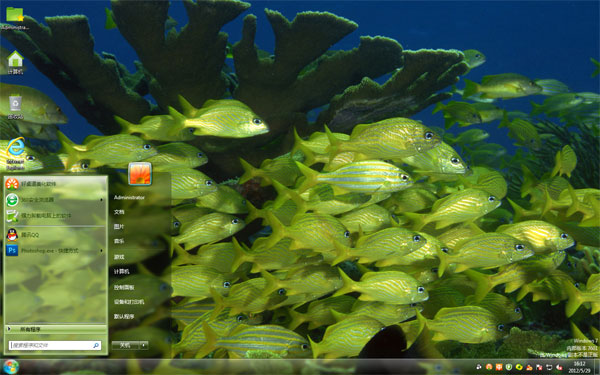The height and width of the screenshot is (375, 600).
Task: Expand the Photoshop shortcut jump list arrow
Action: click(102, 251)
